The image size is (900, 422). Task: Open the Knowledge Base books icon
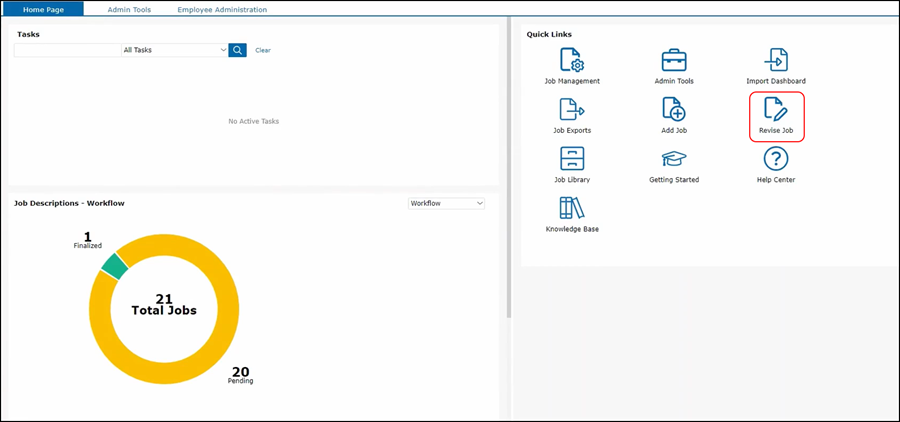click(x=572, y=208)
